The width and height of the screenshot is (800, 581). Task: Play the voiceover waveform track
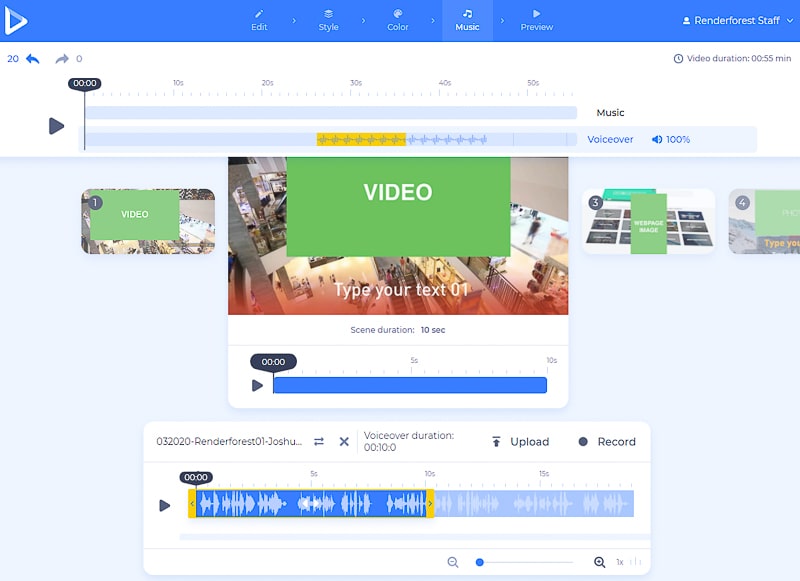[x=165, y=505]
